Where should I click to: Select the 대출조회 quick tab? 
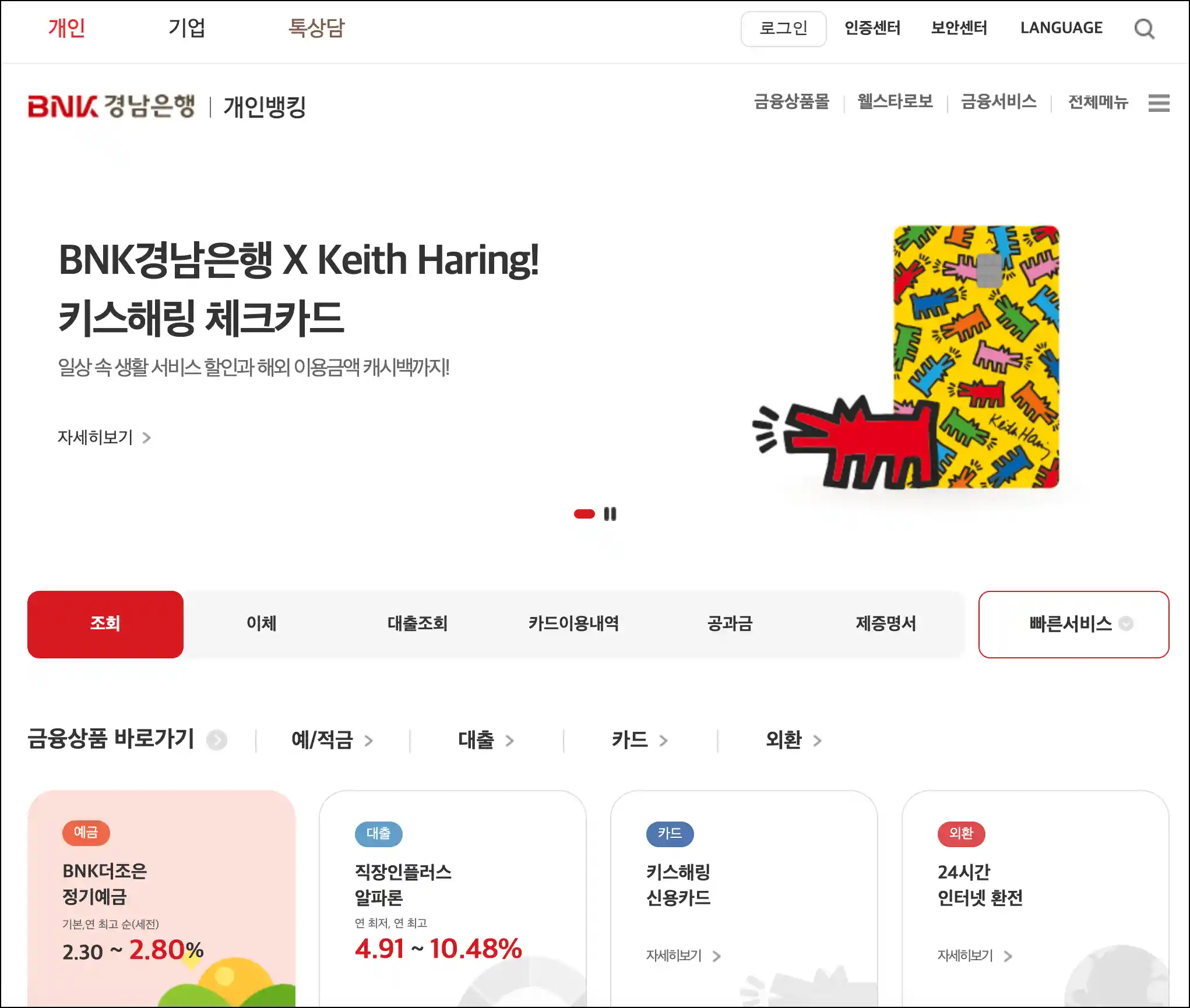point(417,624)
